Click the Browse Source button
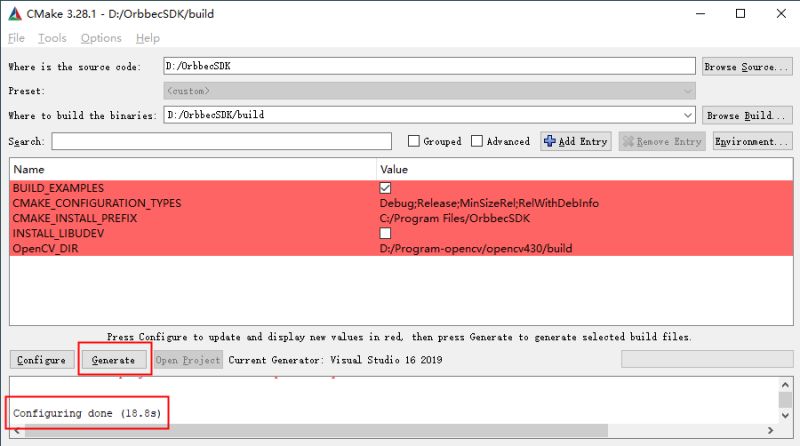The height and width of the screenshot is (446, 800). point(747,67)
